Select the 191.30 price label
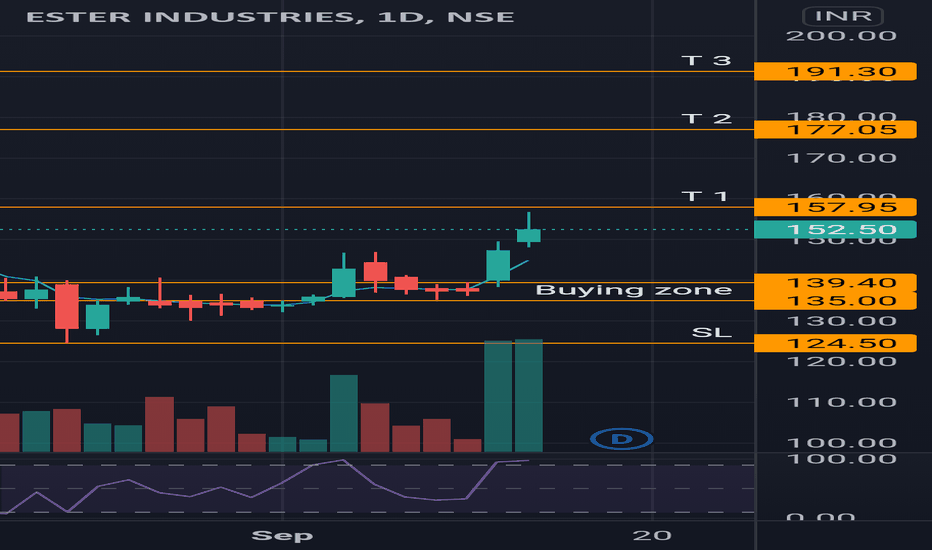932x550 pixels. (835, 72)
